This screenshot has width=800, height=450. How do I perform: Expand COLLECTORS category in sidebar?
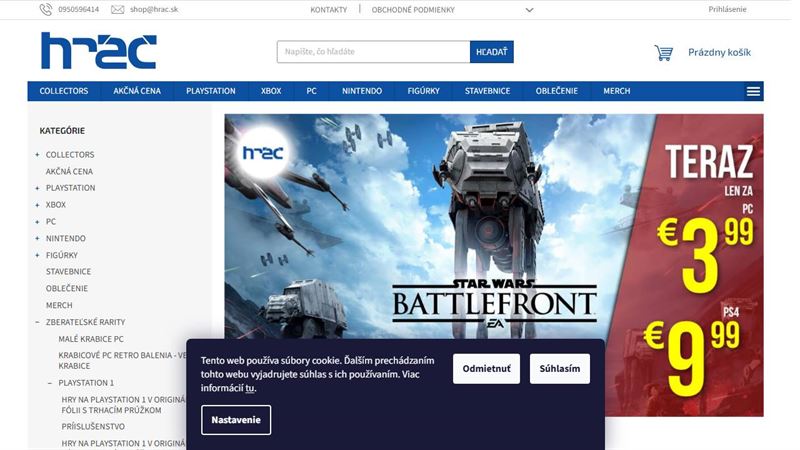(x=37, y=155)
